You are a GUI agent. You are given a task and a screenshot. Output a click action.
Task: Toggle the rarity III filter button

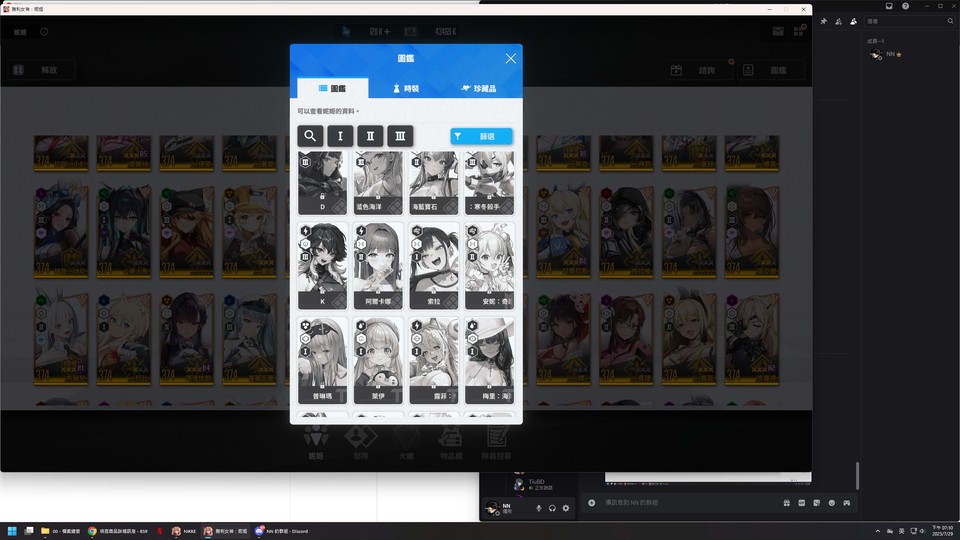pyautogui.click(x=400, y=136)
